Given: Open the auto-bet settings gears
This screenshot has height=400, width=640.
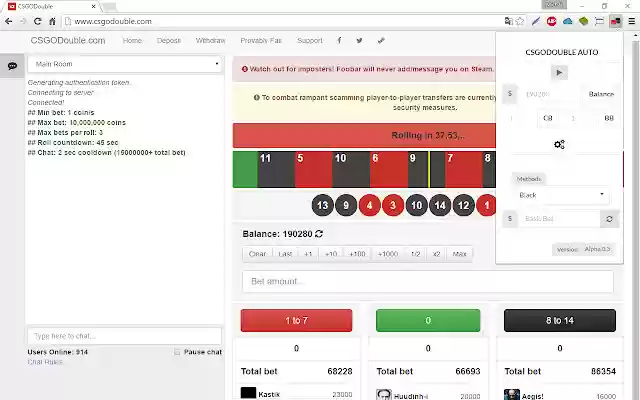Looking at the screenshot, I should coord(559,144).
